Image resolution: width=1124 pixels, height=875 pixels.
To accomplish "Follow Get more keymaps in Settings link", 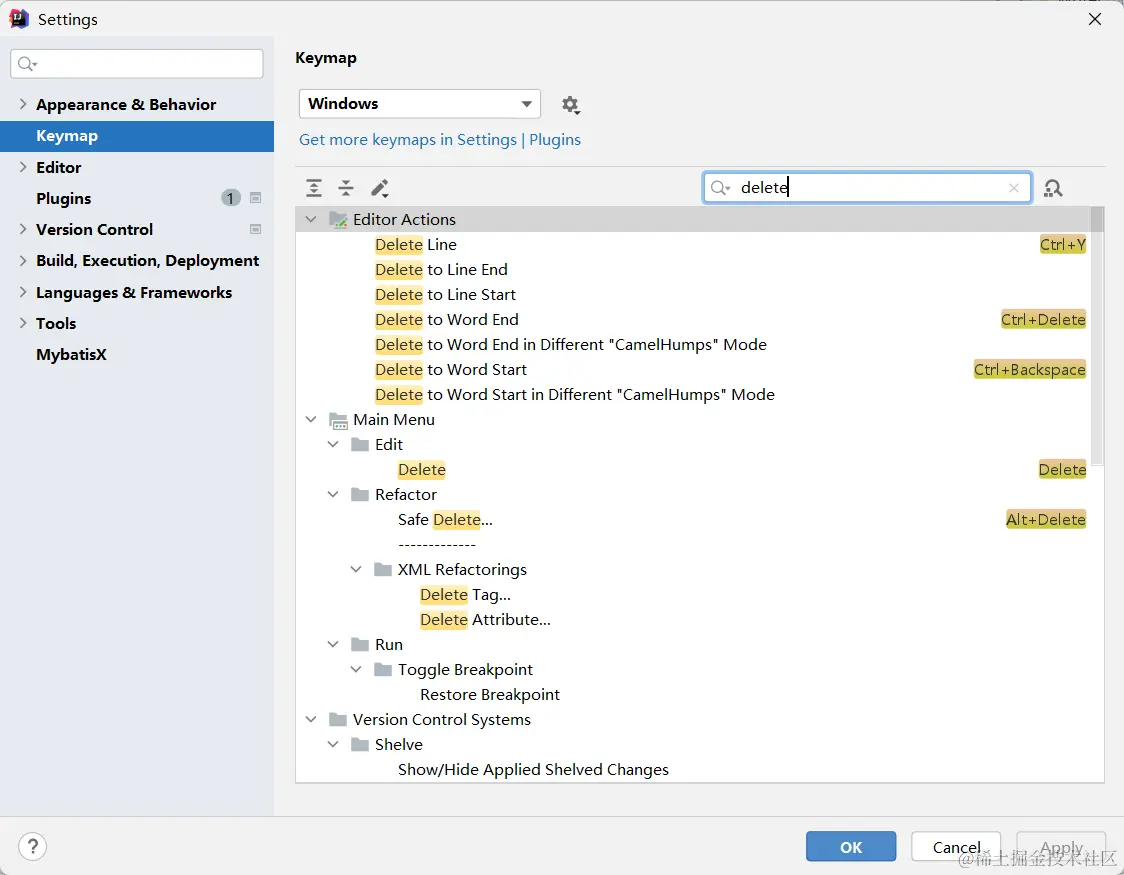I will click(440, 140).
